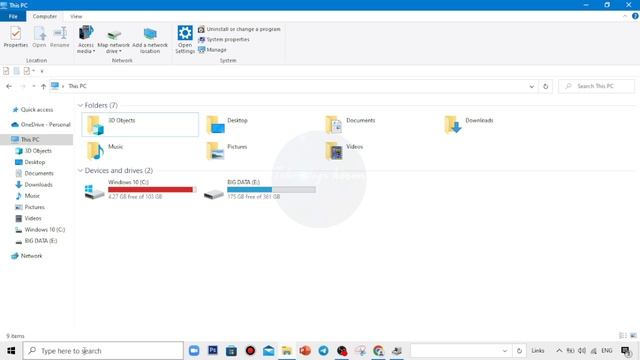The image size is (640, 360).
Task: Click the taskbar Type here to search box
Action: (103, 351)
